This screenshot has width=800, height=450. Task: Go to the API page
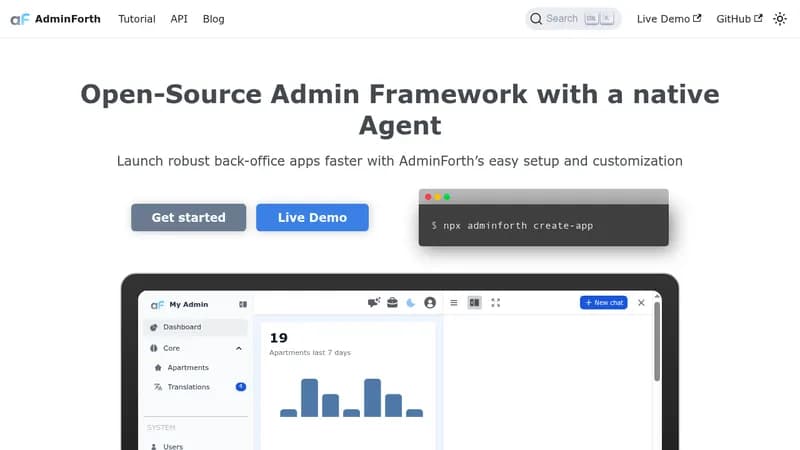(179, 19)
